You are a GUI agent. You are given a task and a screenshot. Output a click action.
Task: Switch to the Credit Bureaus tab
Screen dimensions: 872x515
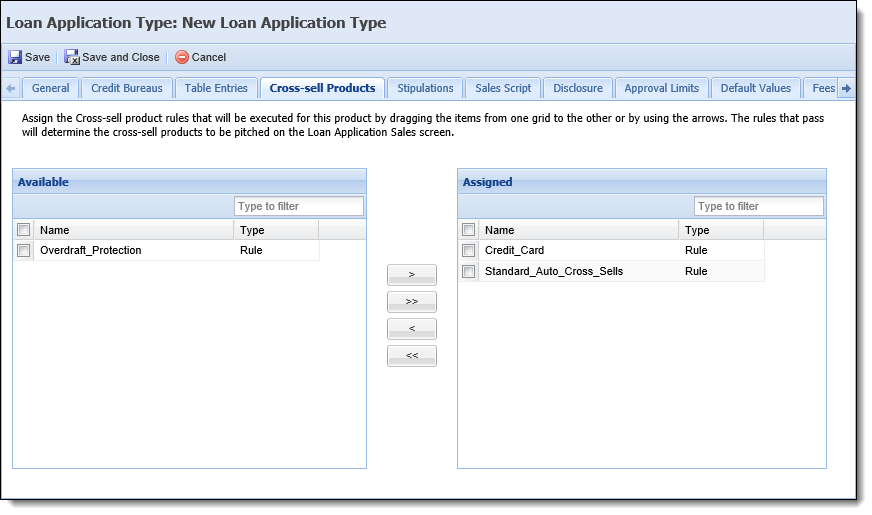[x=127, y=88]
